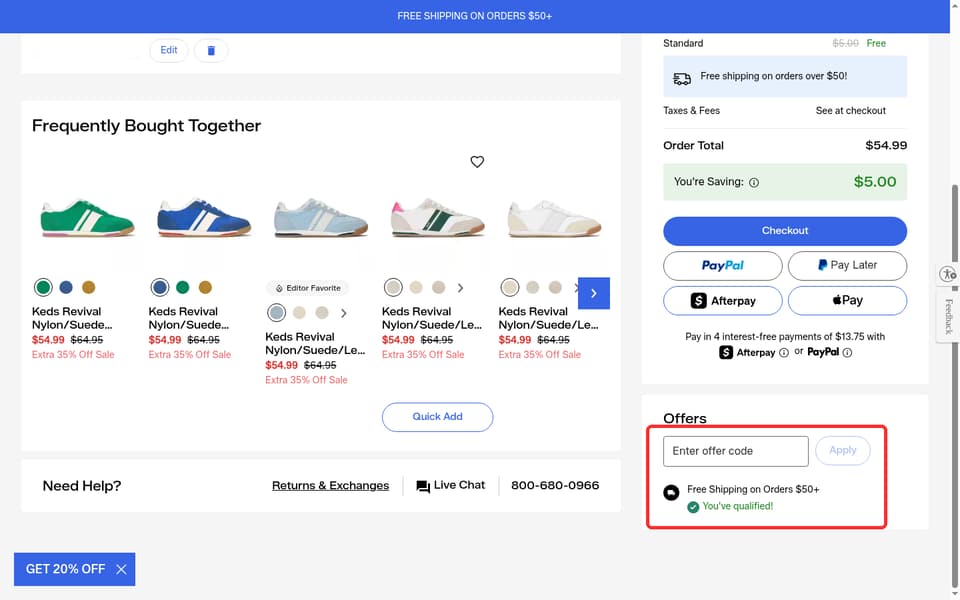Select blue swatch on first Keds product

(x=66, y=287)
